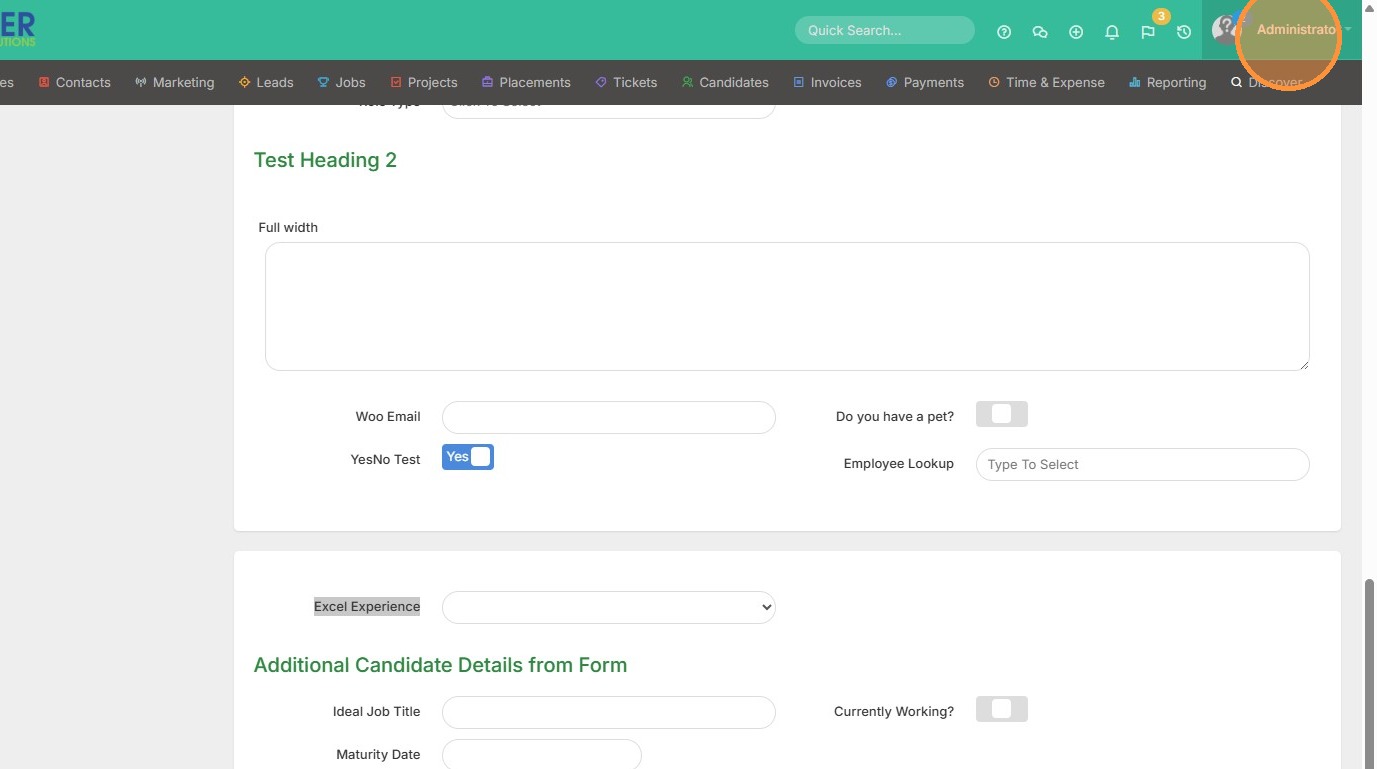
Task: Expand the Administrator account menu
Action: tap(1303, 30)
